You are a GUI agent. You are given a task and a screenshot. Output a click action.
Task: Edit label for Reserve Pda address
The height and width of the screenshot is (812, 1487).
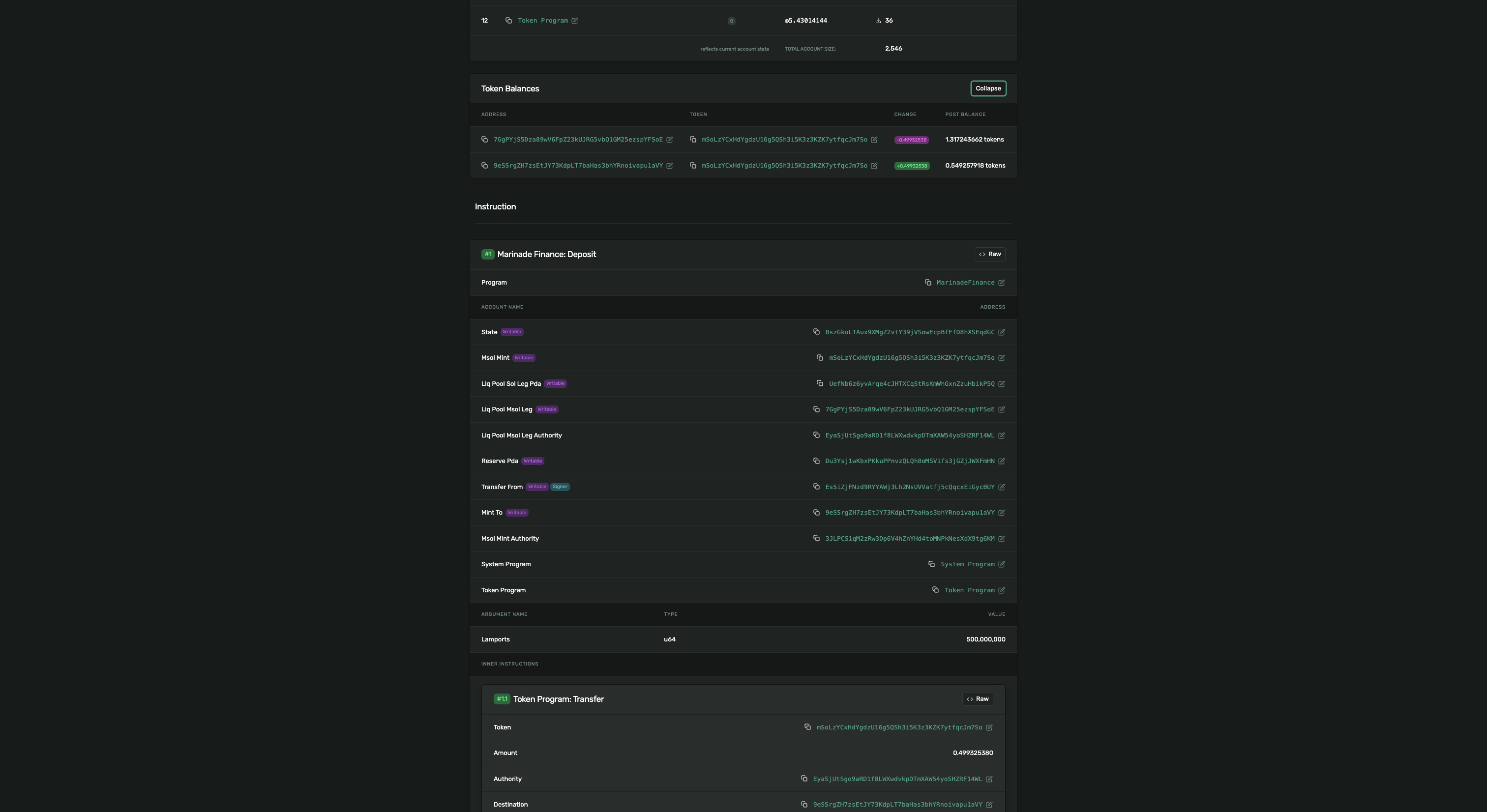pyautogui.click(x=1002, y=461)
